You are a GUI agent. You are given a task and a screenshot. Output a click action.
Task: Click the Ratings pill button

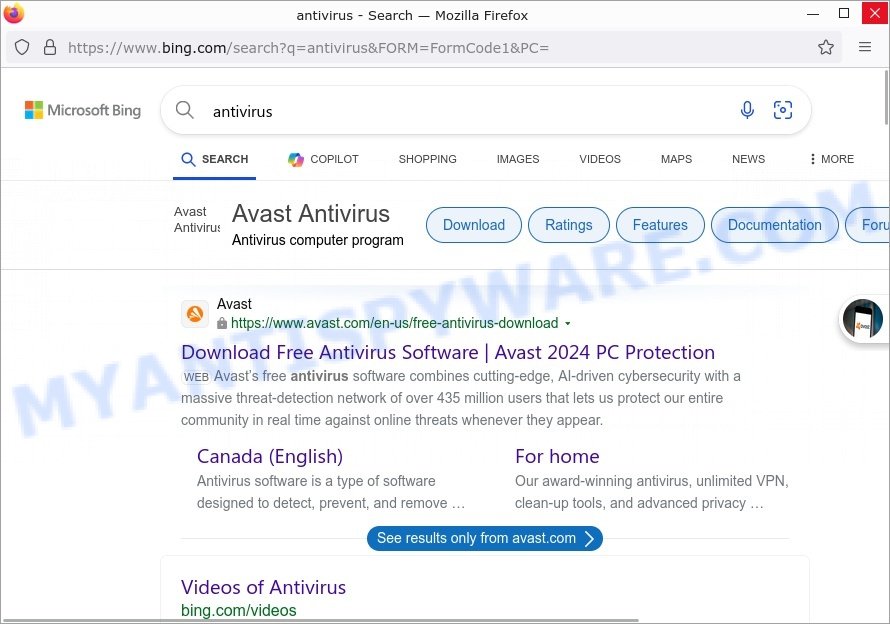click(568, 225)
